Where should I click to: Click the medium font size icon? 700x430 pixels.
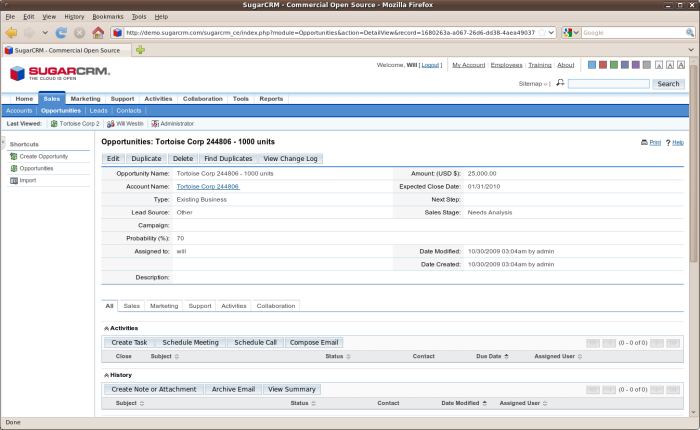[x=670, y=65]
